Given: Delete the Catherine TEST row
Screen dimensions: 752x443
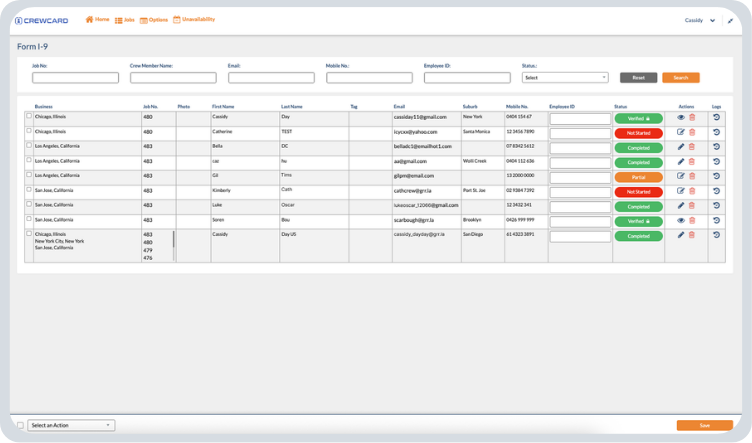Looking at the screenshot, I should tap(692, 132).
